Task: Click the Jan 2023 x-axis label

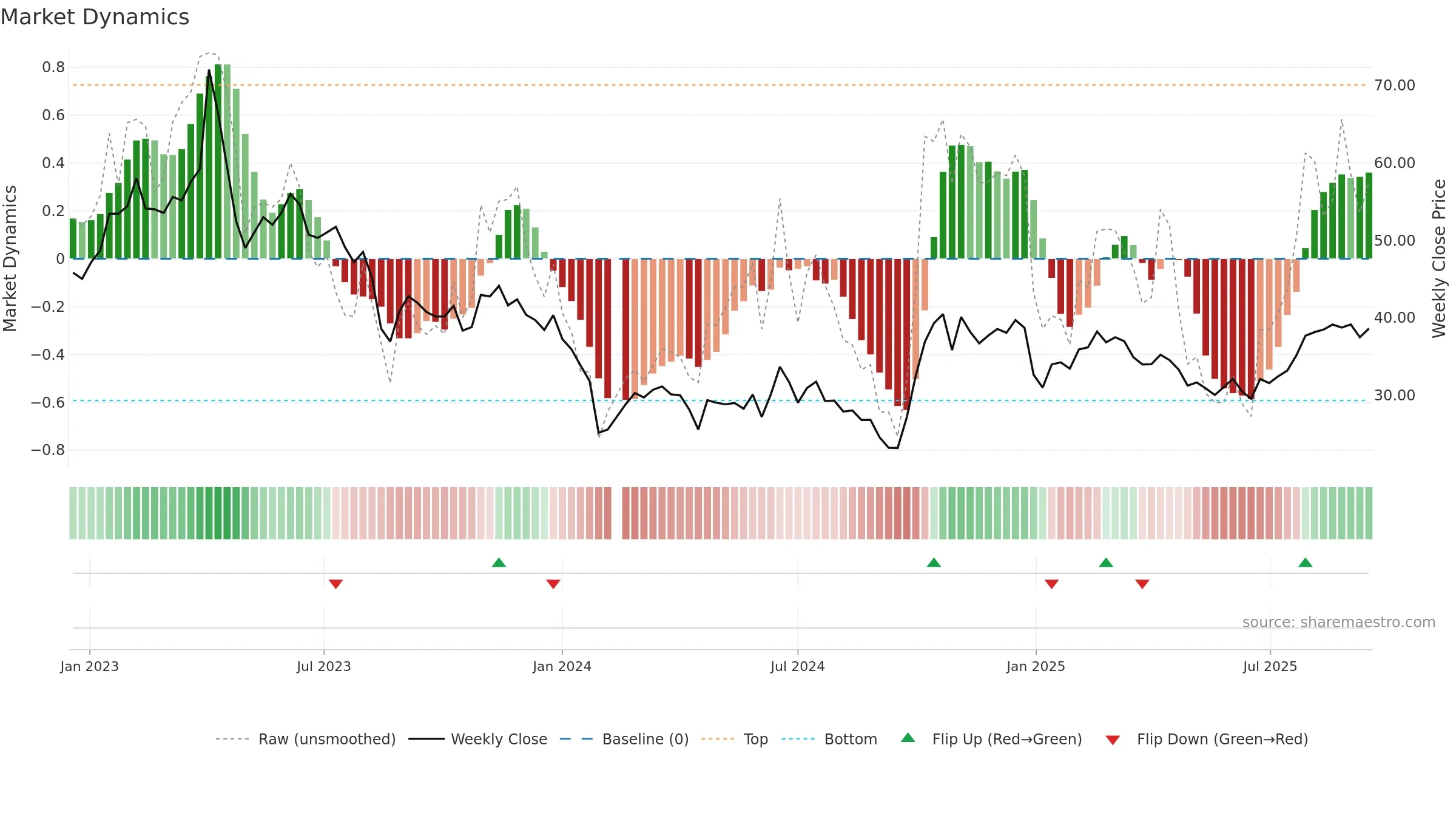Action: 90,666
